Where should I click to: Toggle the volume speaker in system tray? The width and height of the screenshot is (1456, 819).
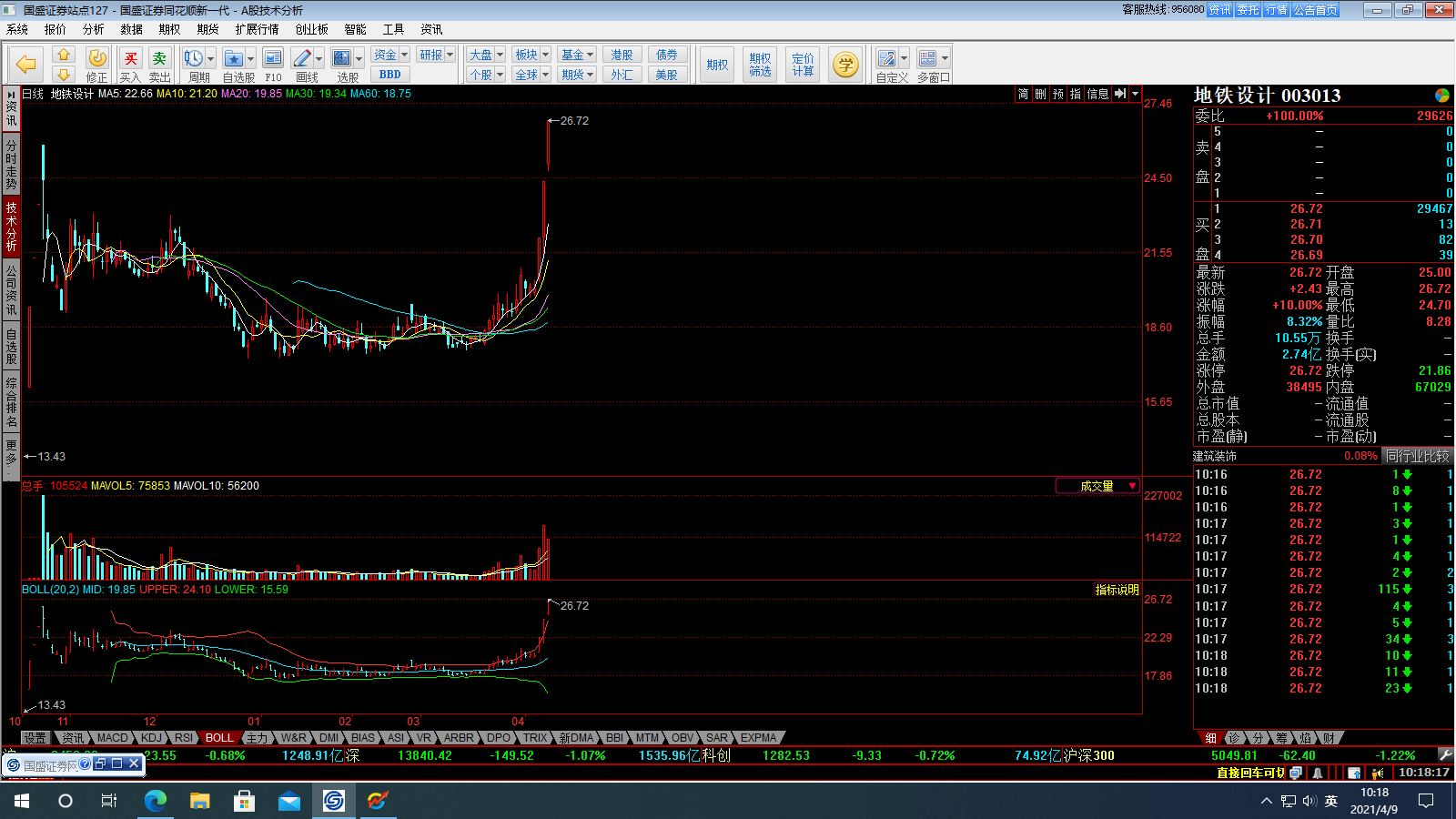1309,801
